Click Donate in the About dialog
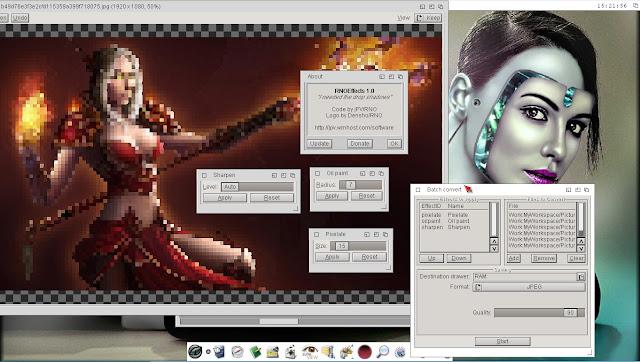640x362 pixels. coord(360,144)
